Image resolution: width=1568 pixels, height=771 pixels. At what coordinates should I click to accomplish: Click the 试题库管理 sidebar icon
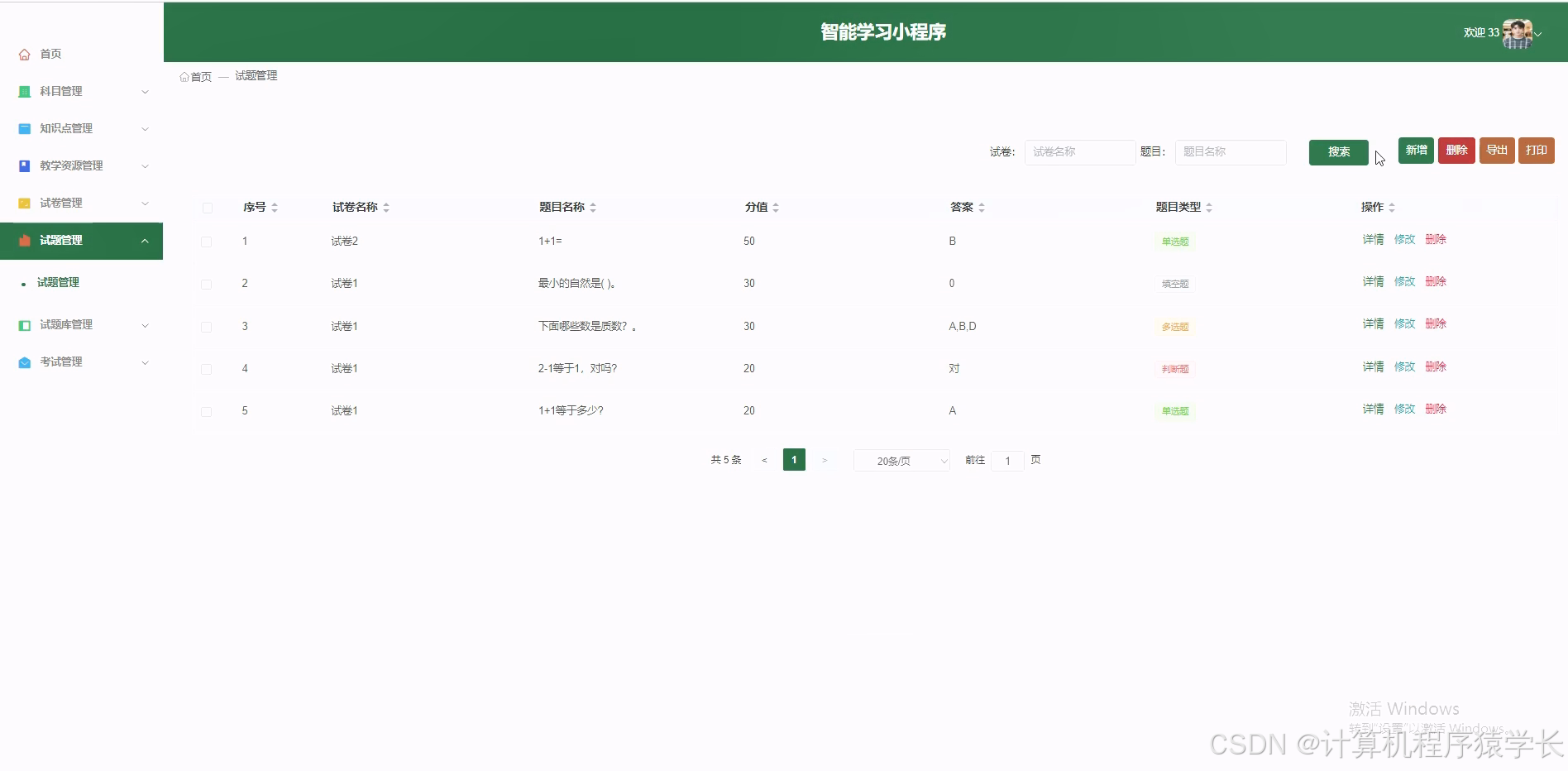pyautogui.click(x=24, y=324)
